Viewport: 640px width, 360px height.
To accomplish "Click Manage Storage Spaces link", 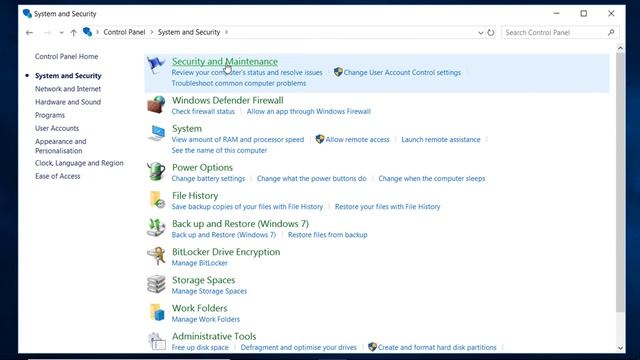I will [x=209, y=291].
